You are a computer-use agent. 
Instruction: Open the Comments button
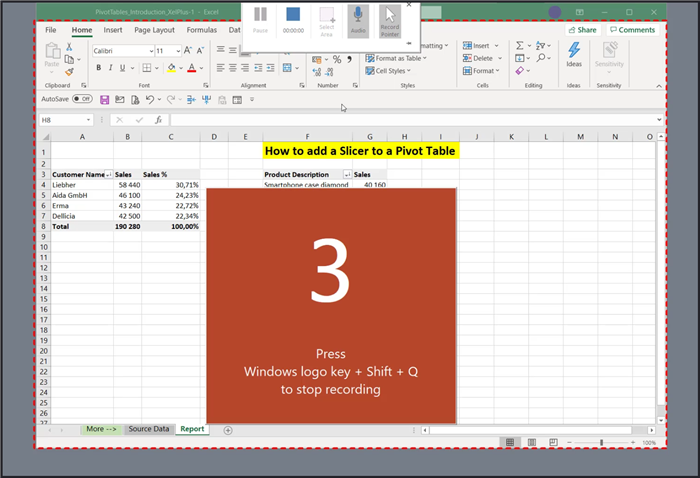click(x=632, y=30)
